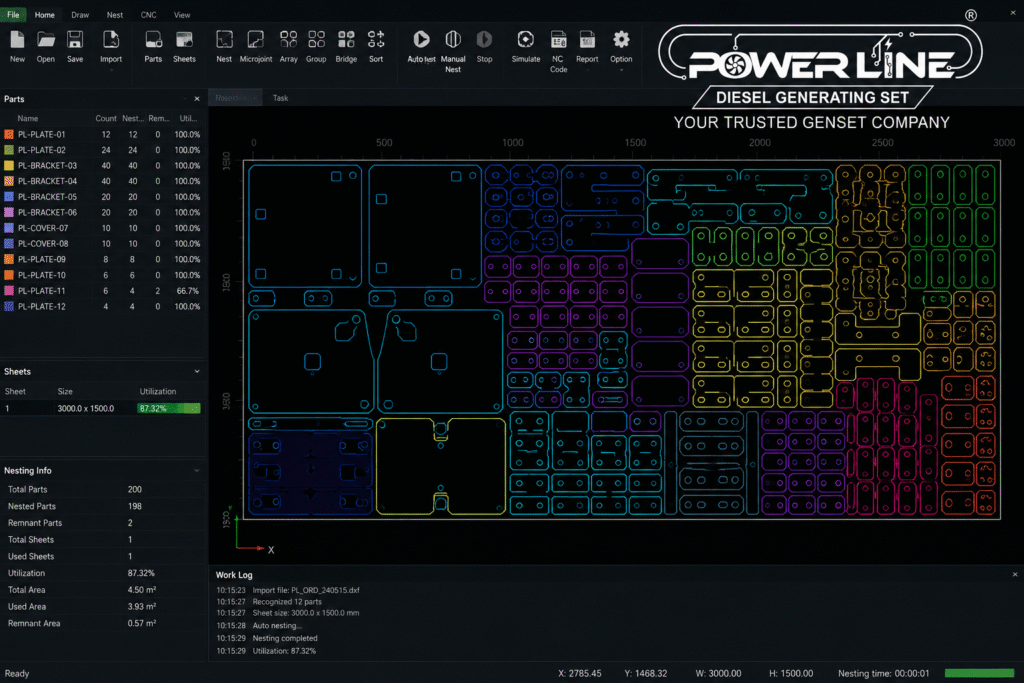Switch to the Task tab

click(280, 98)
